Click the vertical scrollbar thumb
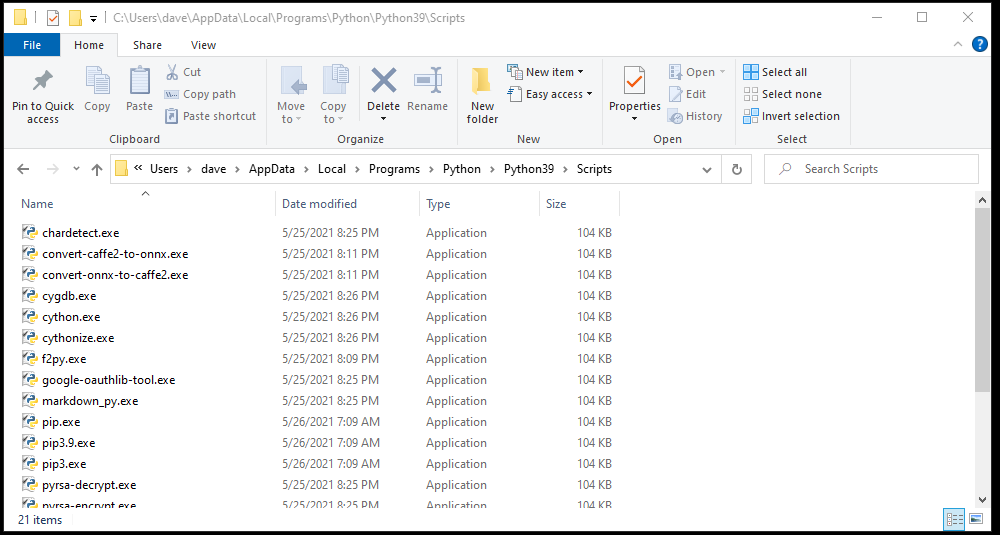The image size is (1000, 535). pyautogui.click(x=982, y=300)
